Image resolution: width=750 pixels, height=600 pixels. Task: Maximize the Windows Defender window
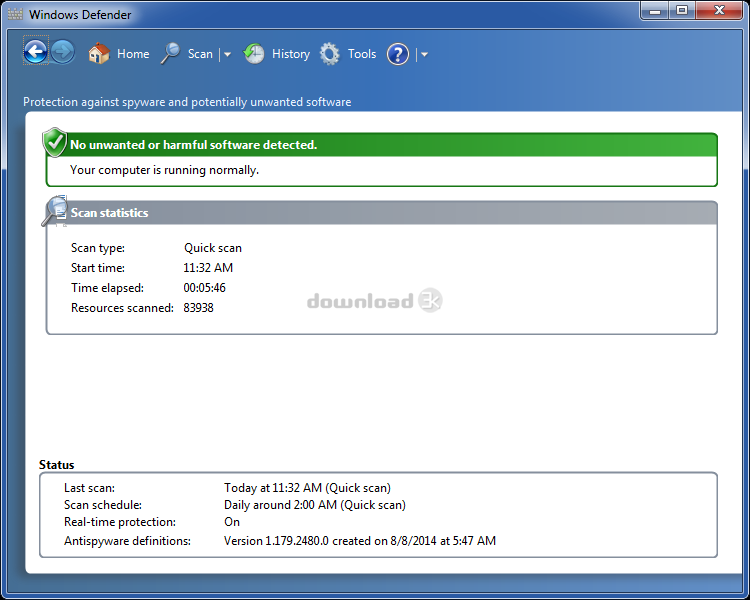click(x=682, y=11)
